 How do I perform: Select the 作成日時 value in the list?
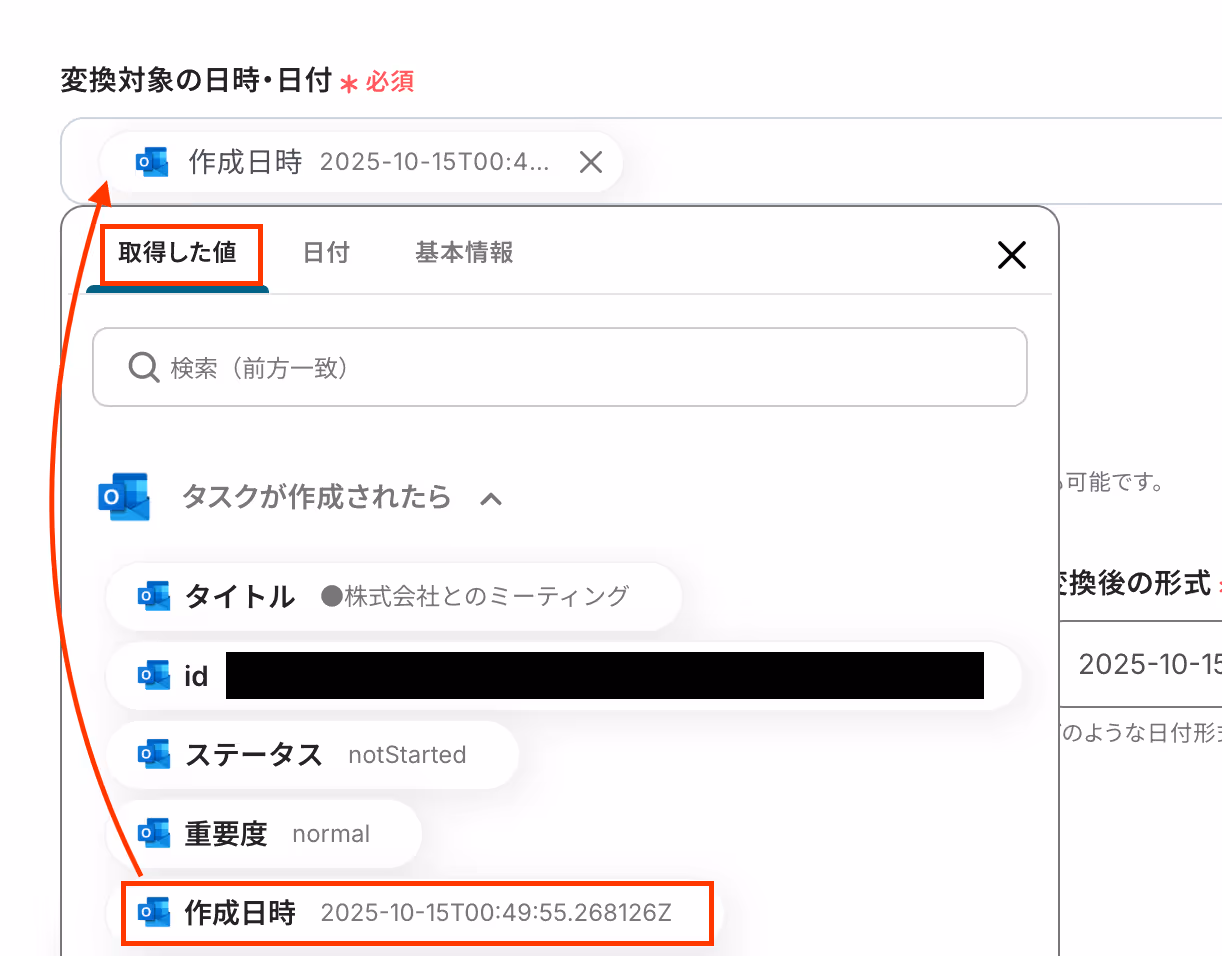[416, 912]
